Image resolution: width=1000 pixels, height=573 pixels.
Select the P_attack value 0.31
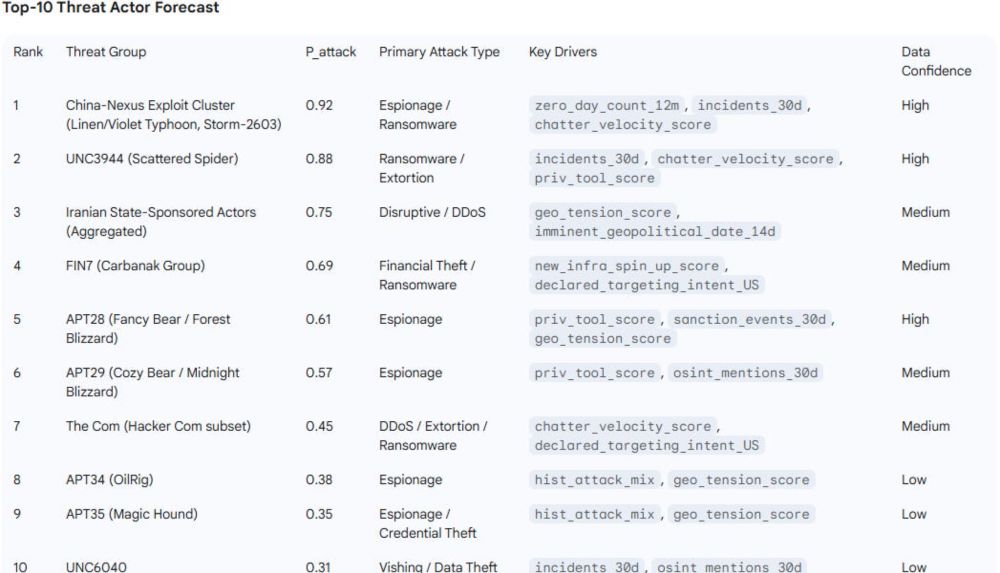[x=318, y=567]
